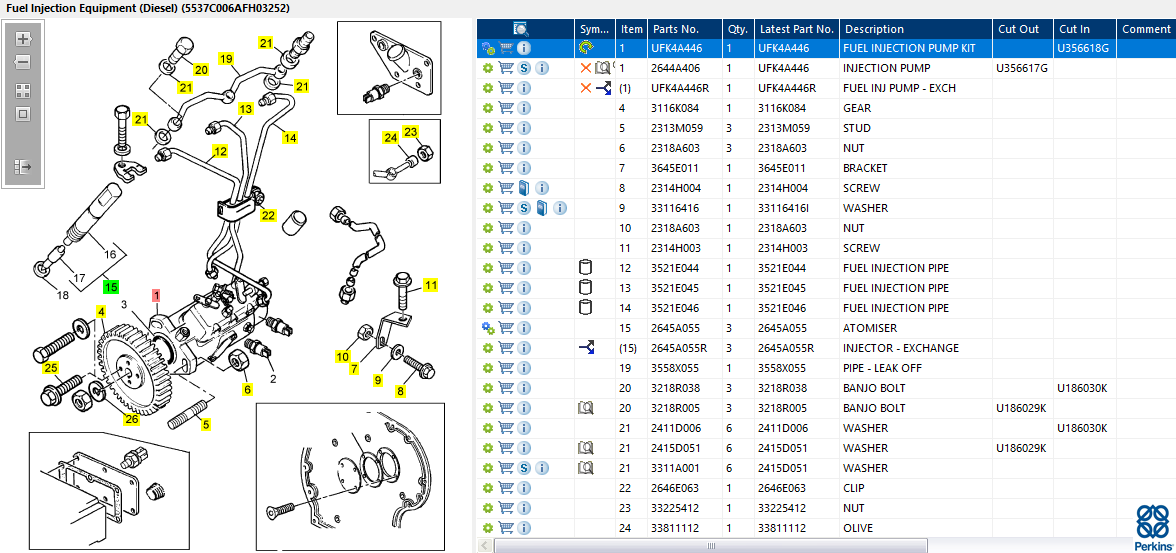Add CLIP 2646E063 to cart
This screenshot has height=553, width=1176.
click(x=506, y=488)
